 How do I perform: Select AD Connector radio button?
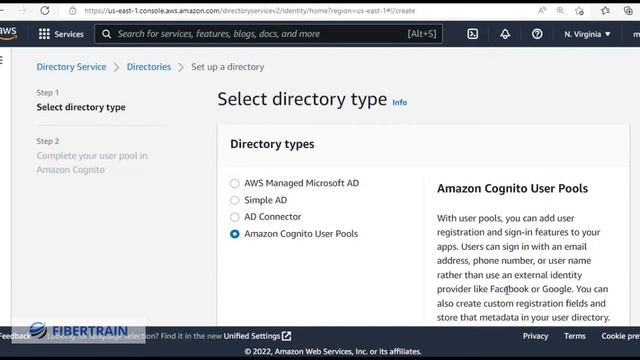tap(235, 217)
